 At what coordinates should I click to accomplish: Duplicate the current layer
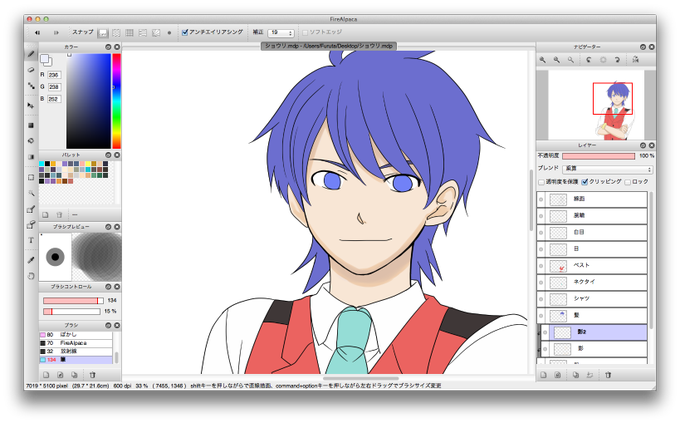pyautogui.click(x=575, y=375)
